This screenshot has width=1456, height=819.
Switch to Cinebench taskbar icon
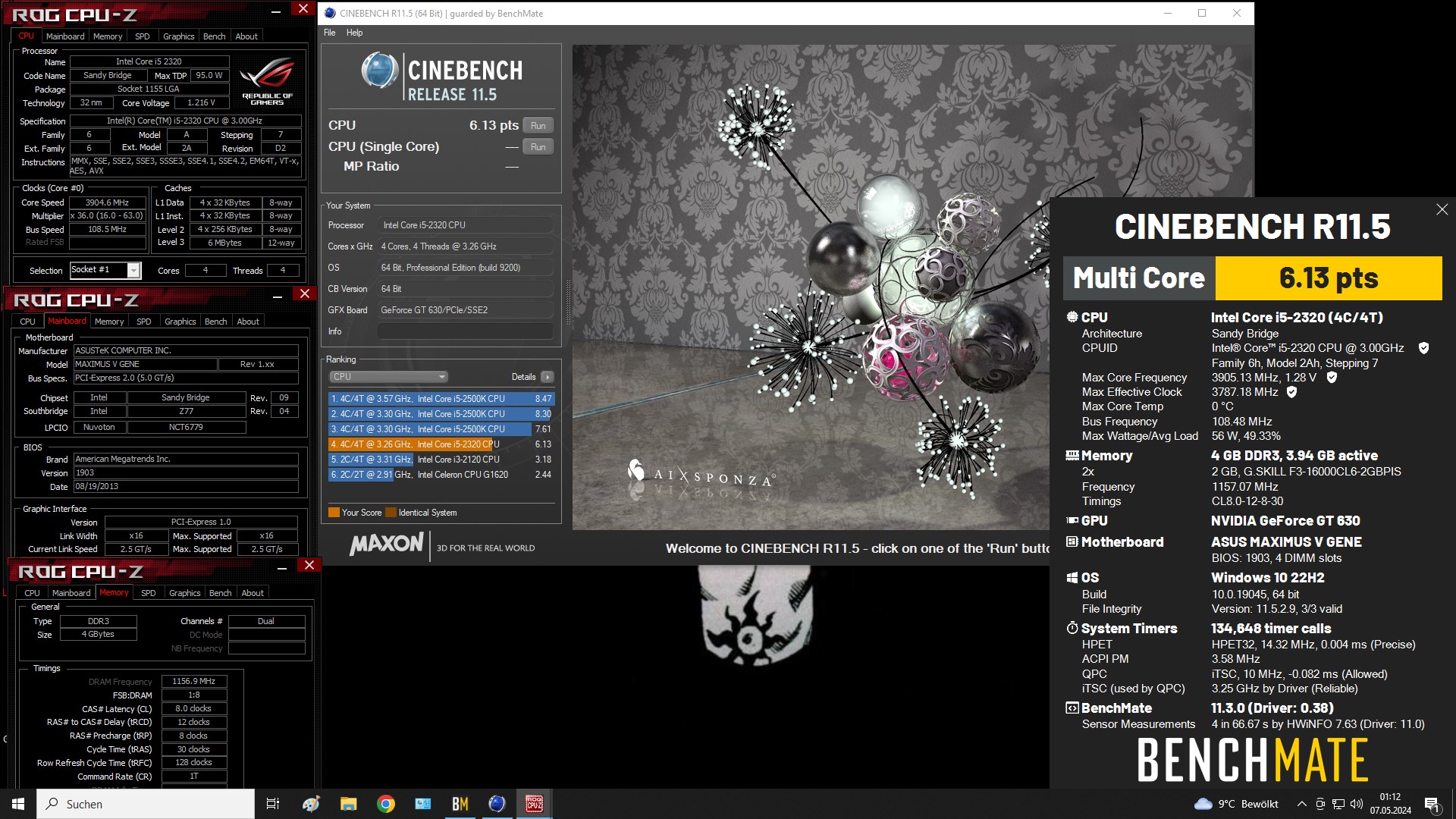(497, 804)
